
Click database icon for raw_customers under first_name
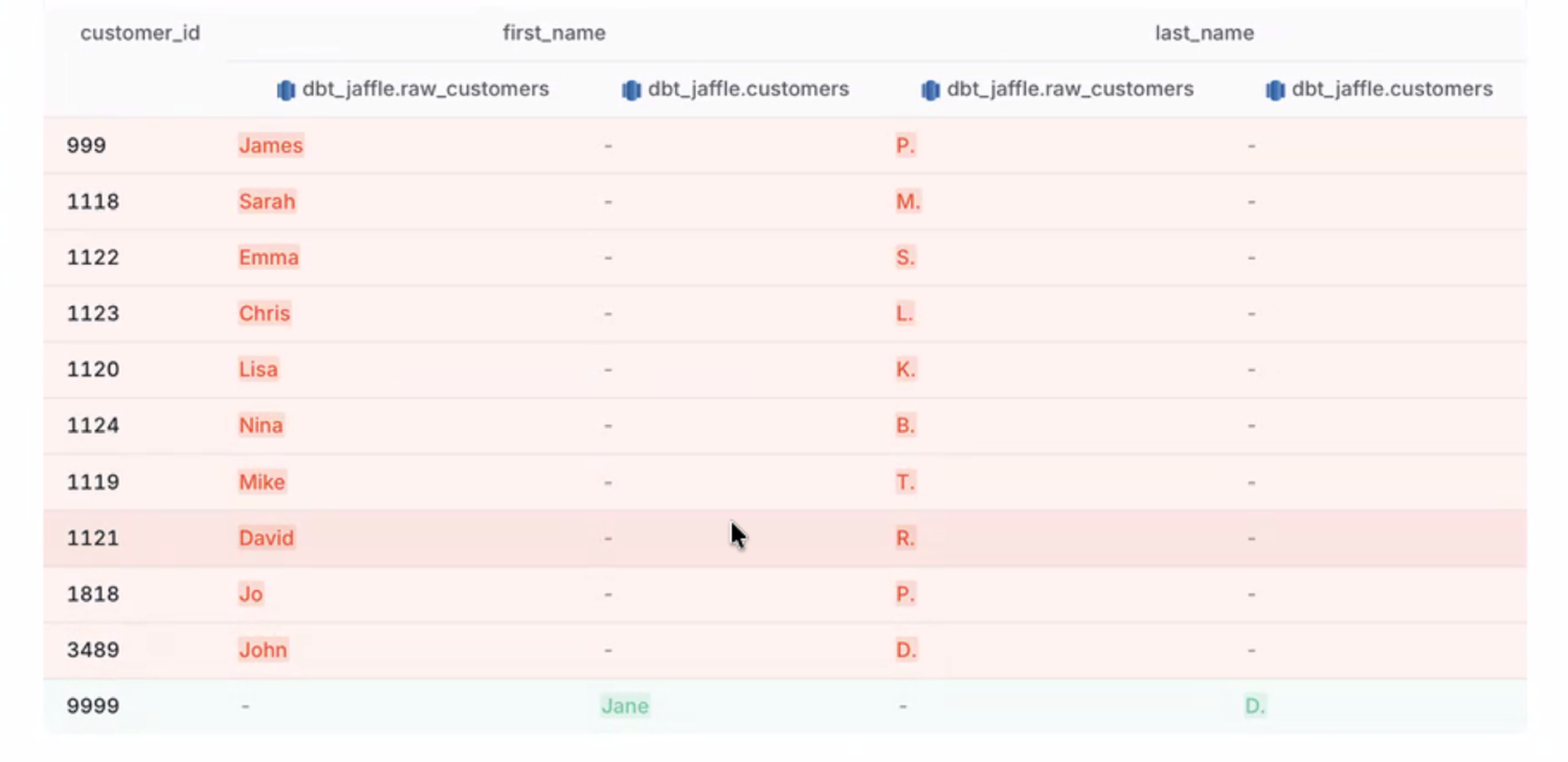[x=285, y=90]
